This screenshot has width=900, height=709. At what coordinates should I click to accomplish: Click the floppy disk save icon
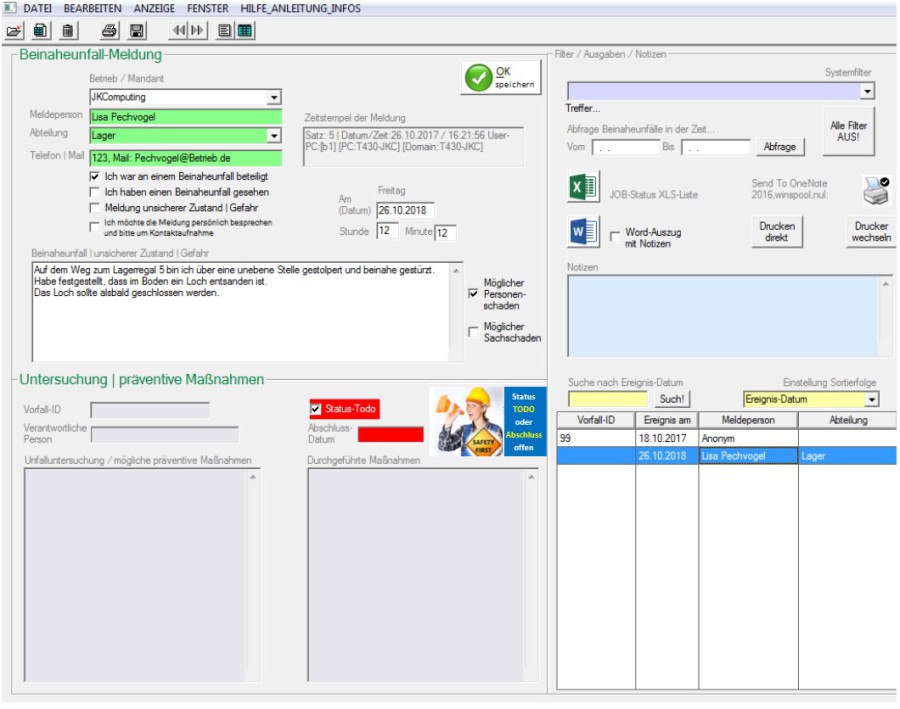137,30
